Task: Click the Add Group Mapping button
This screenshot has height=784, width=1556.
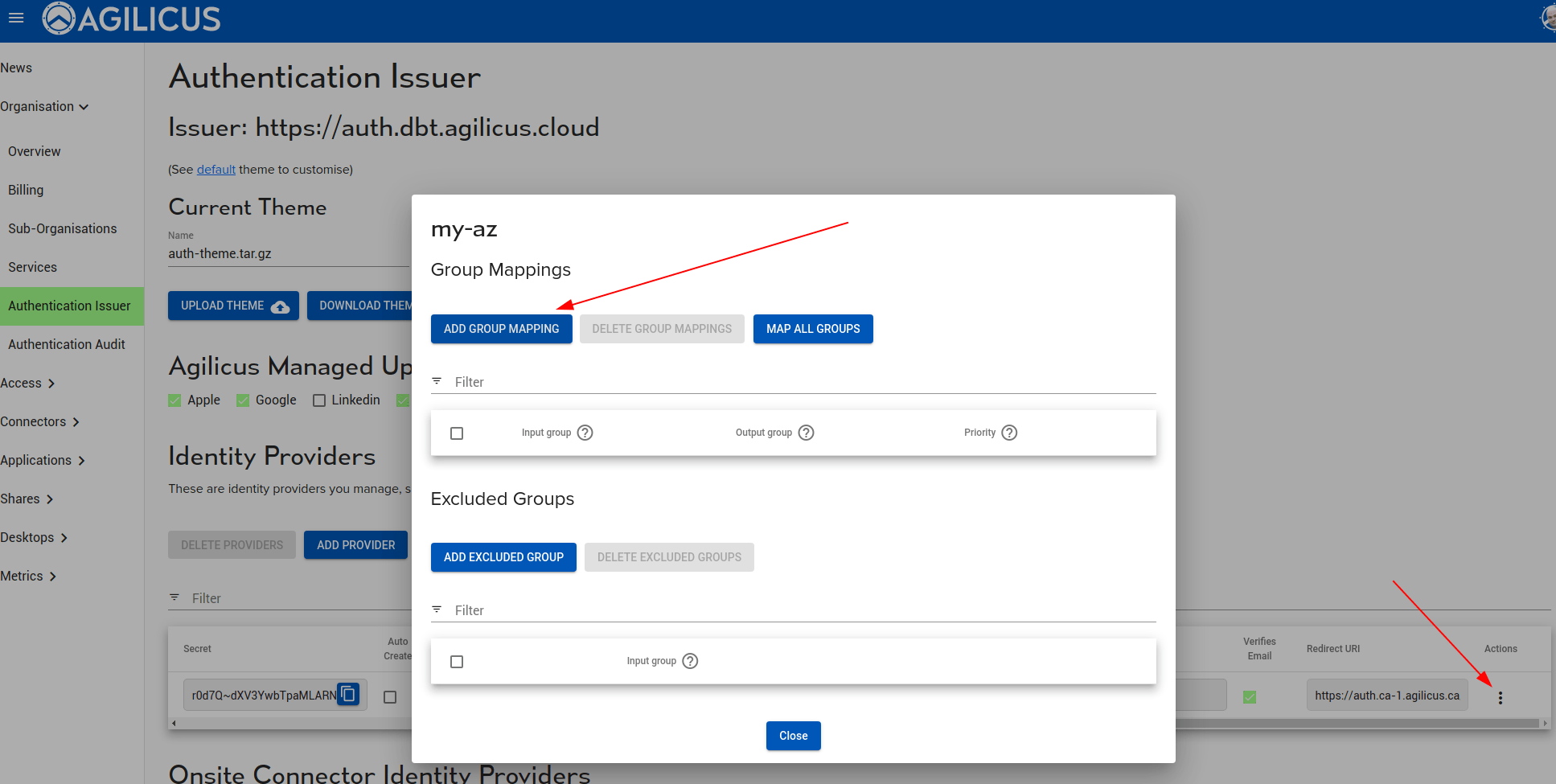Action: [x=501, y=329]
